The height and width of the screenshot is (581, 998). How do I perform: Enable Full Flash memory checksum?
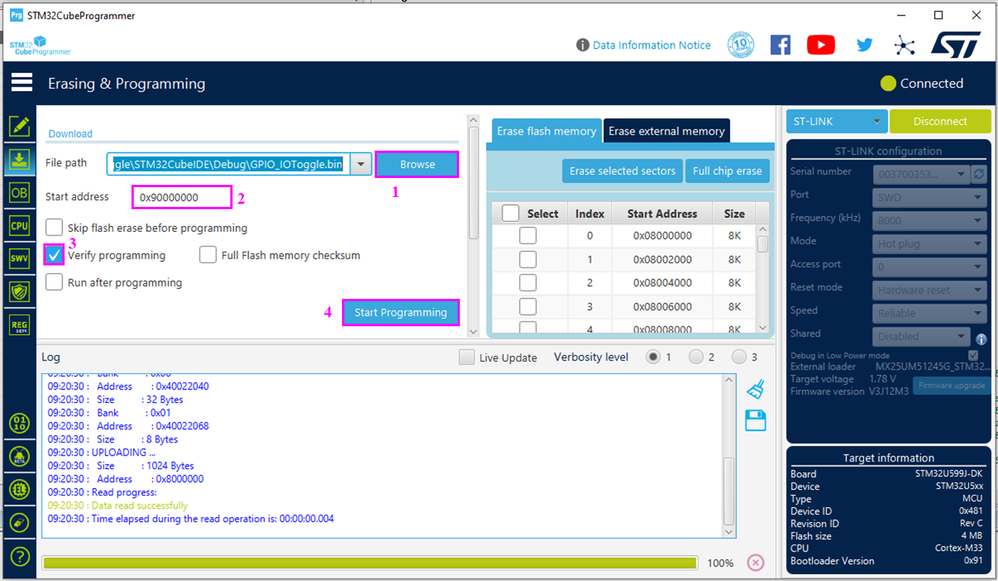click(x=207, y=255)
